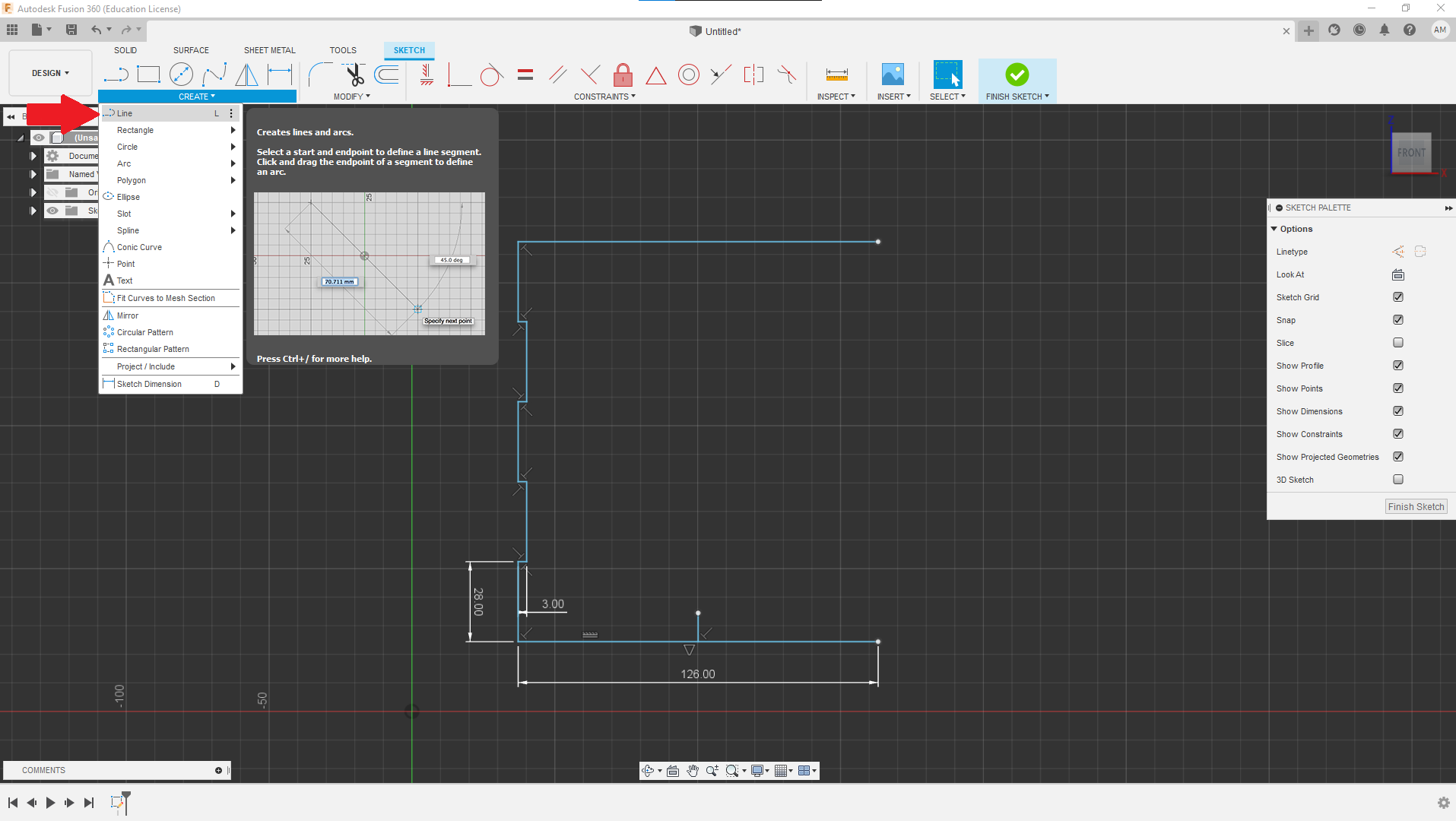The width and height of the screenshot is (1456, 821).
Task: Expand the CONSTRAINTS dropdown menu
Action: [604, 97]
